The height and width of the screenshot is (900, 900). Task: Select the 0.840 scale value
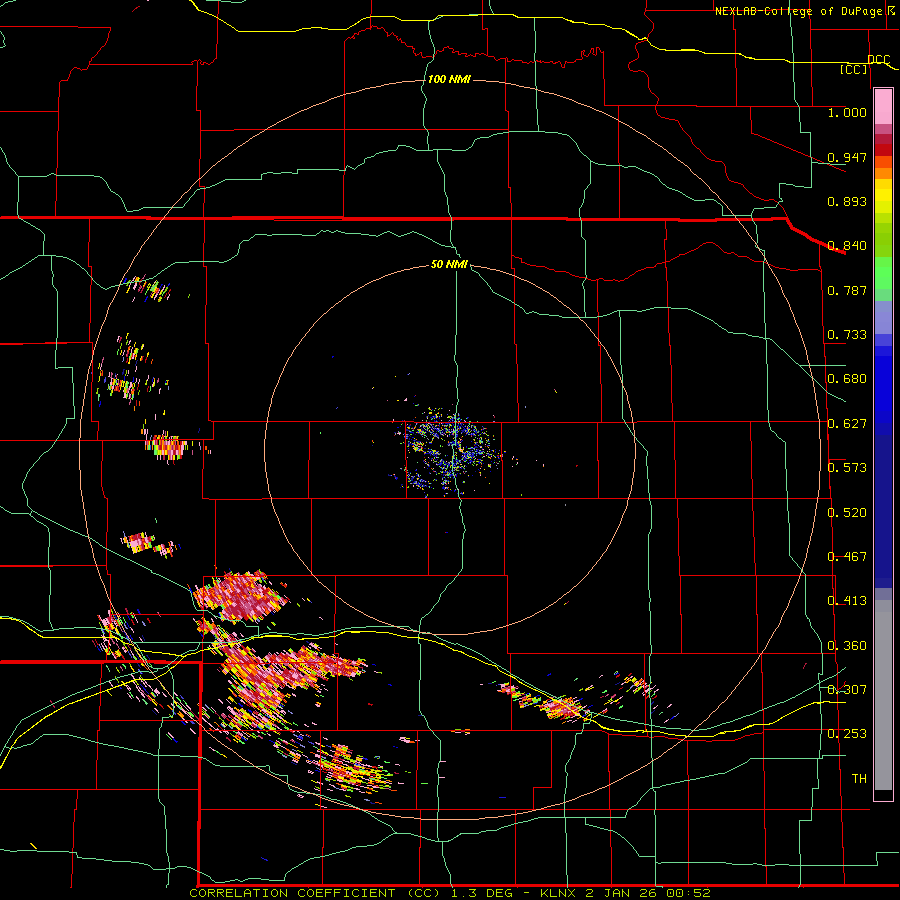point(847,246)
